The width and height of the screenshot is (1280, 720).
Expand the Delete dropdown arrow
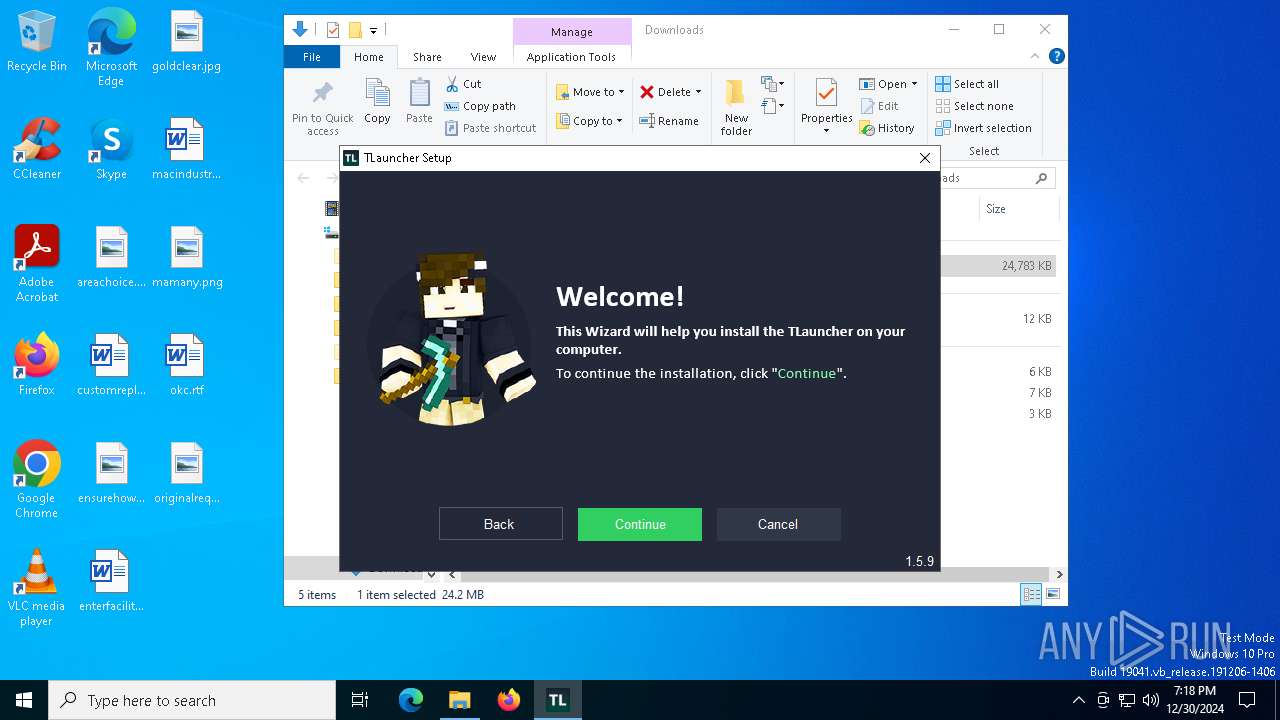coord(698,92)
